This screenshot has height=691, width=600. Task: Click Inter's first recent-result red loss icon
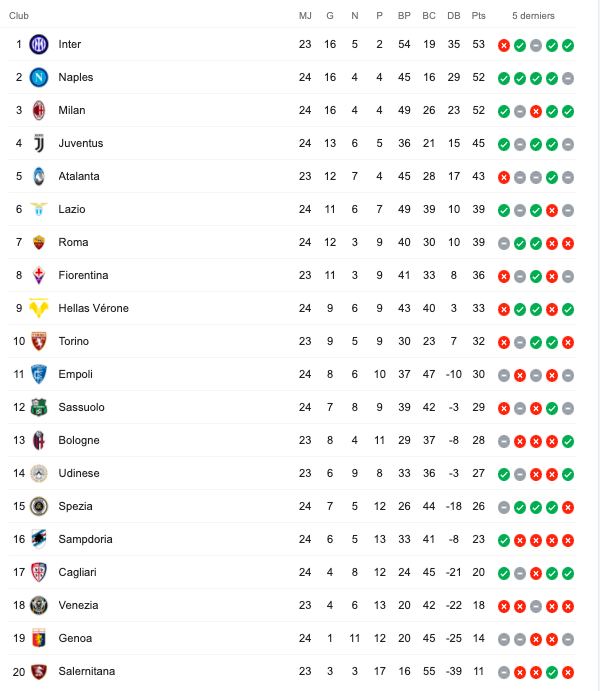pos(504,45)
